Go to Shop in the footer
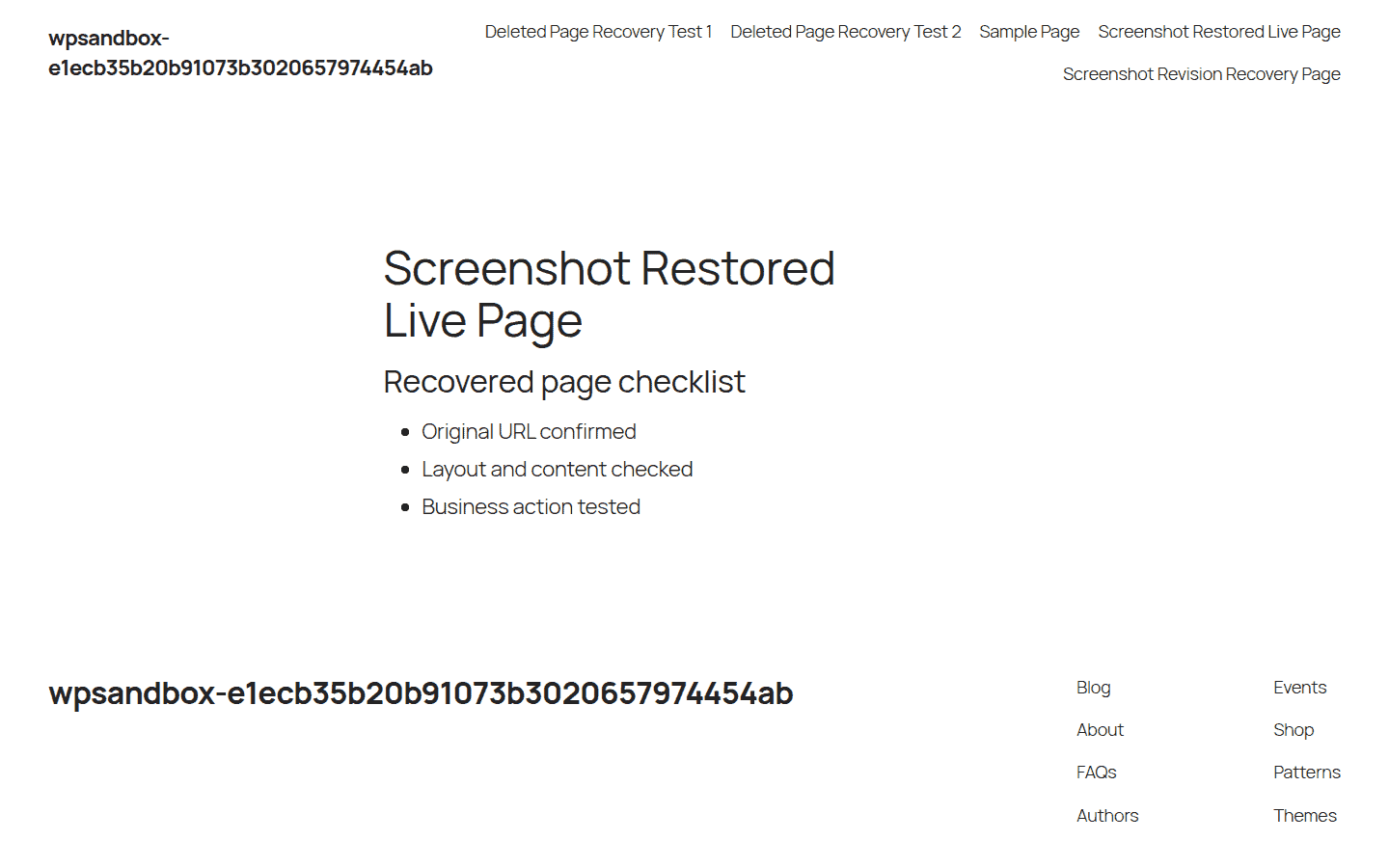Viewport: 1389px width, 868px height. 1294,730
